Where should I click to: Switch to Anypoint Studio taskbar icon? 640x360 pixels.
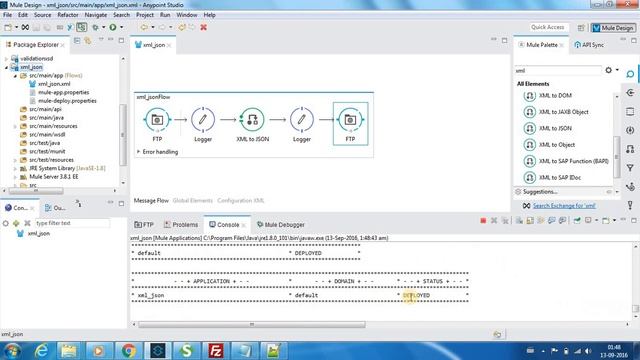coord(158,350)
